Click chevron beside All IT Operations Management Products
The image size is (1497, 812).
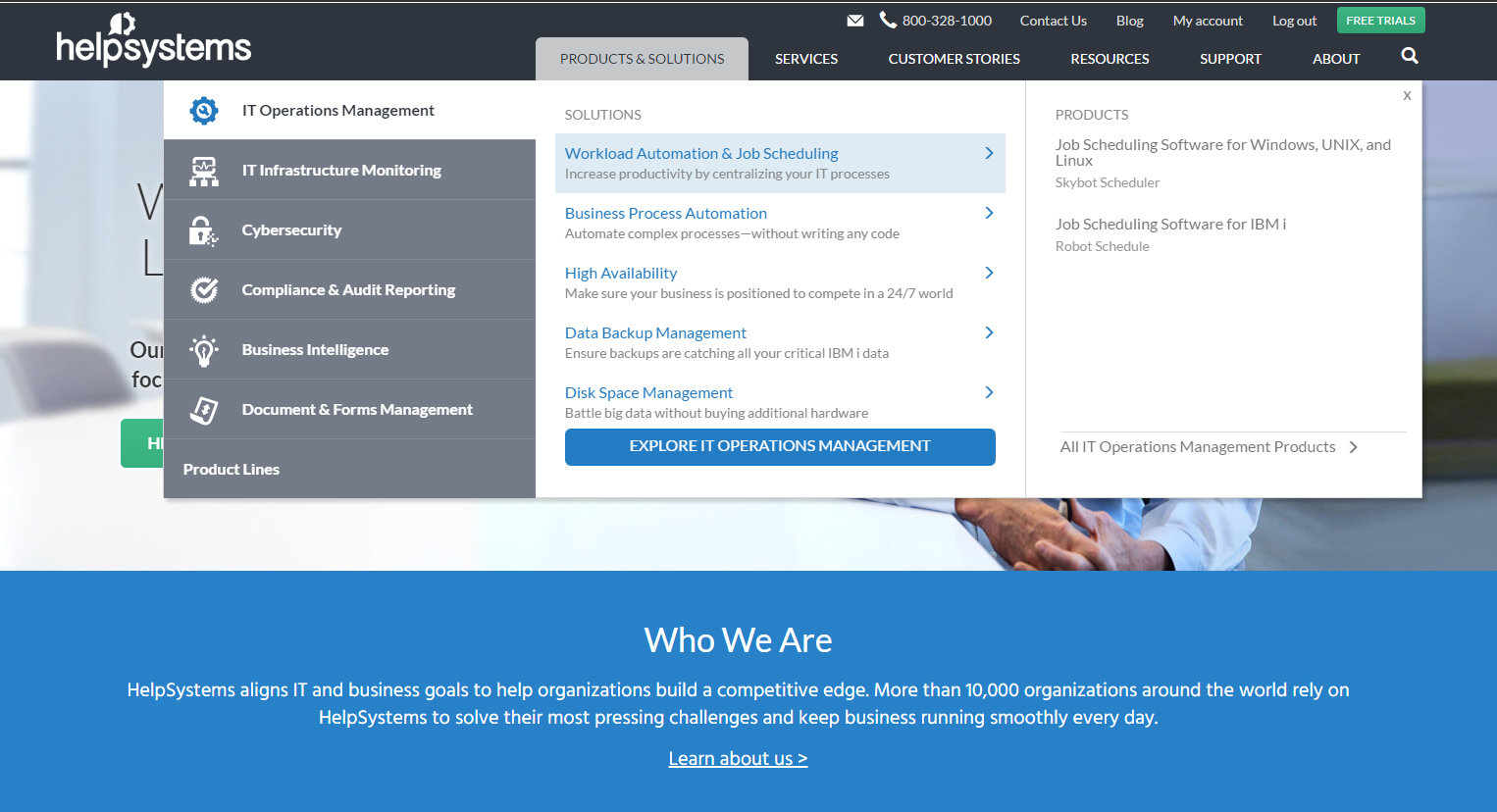tap(1353, 447)
